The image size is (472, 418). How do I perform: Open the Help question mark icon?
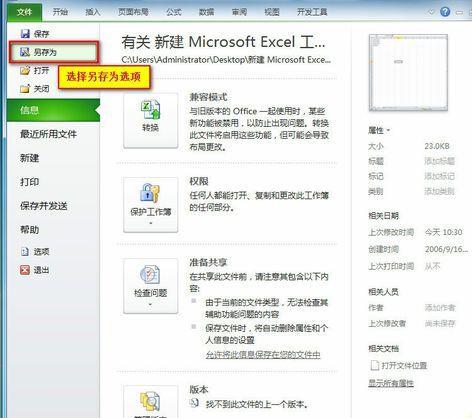[445, 12]
